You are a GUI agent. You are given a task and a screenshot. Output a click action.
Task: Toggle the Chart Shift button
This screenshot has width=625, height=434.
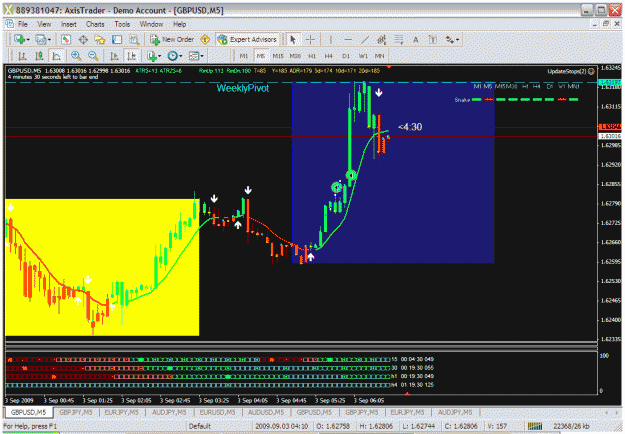[x=131, y=56]
